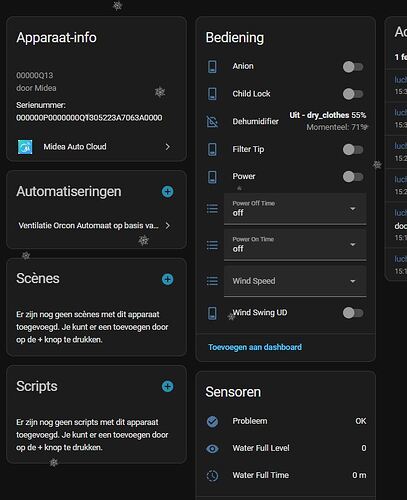
Task: Click the Midea Auto Cloud integration logo
Action: (25, 147)
